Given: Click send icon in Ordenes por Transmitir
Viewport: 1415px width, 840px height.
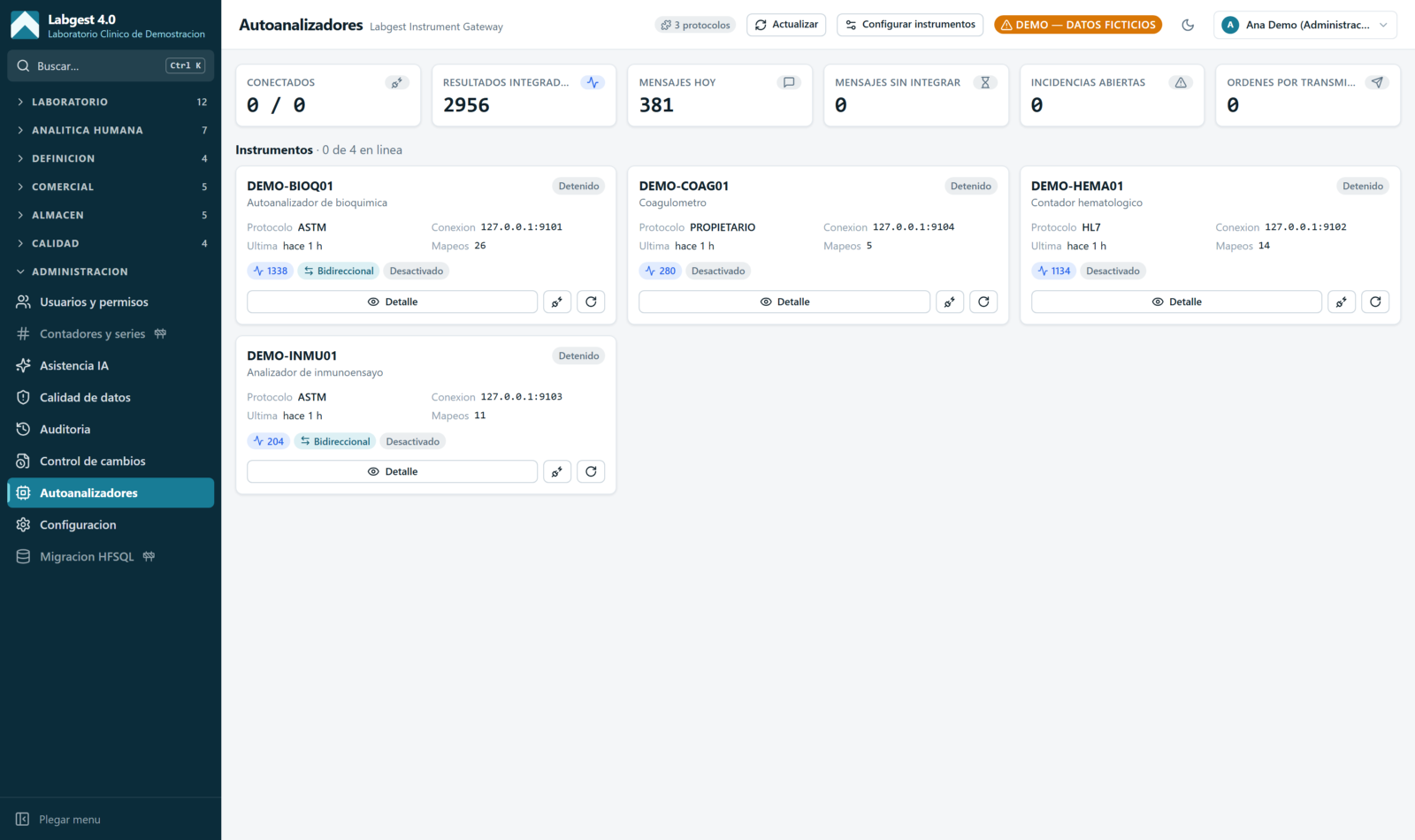Looking at the screenshot, I should click(1377, 82).
